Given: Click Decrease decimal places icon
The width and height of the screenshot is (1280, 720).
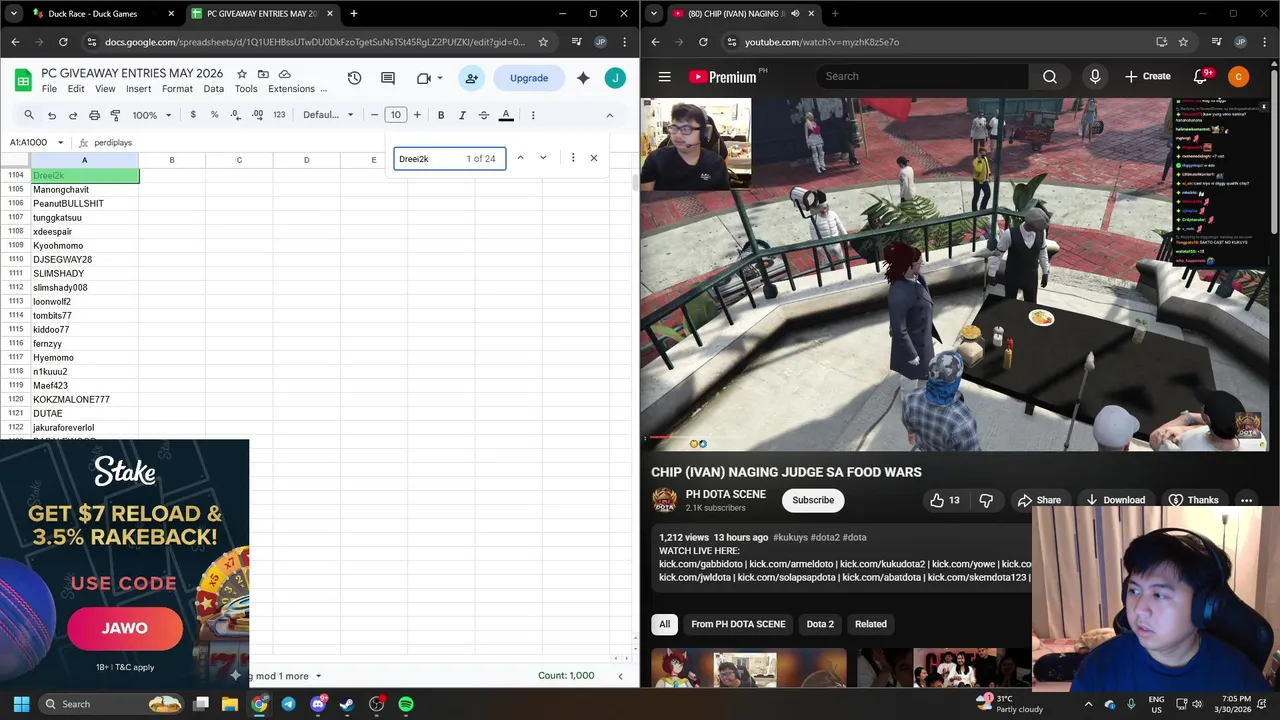Looking at the screenshot, I should click(x=235, y=115).
